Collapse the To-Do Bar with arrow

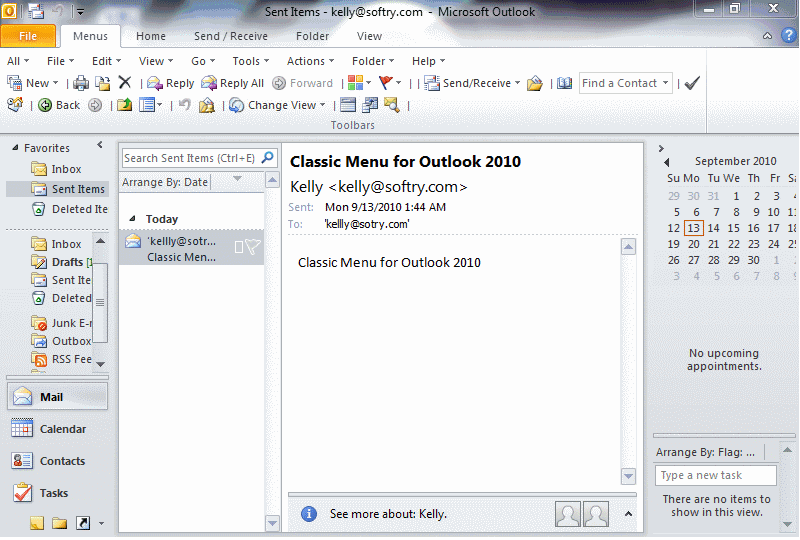pyautogui.click(x=661, y=149)
